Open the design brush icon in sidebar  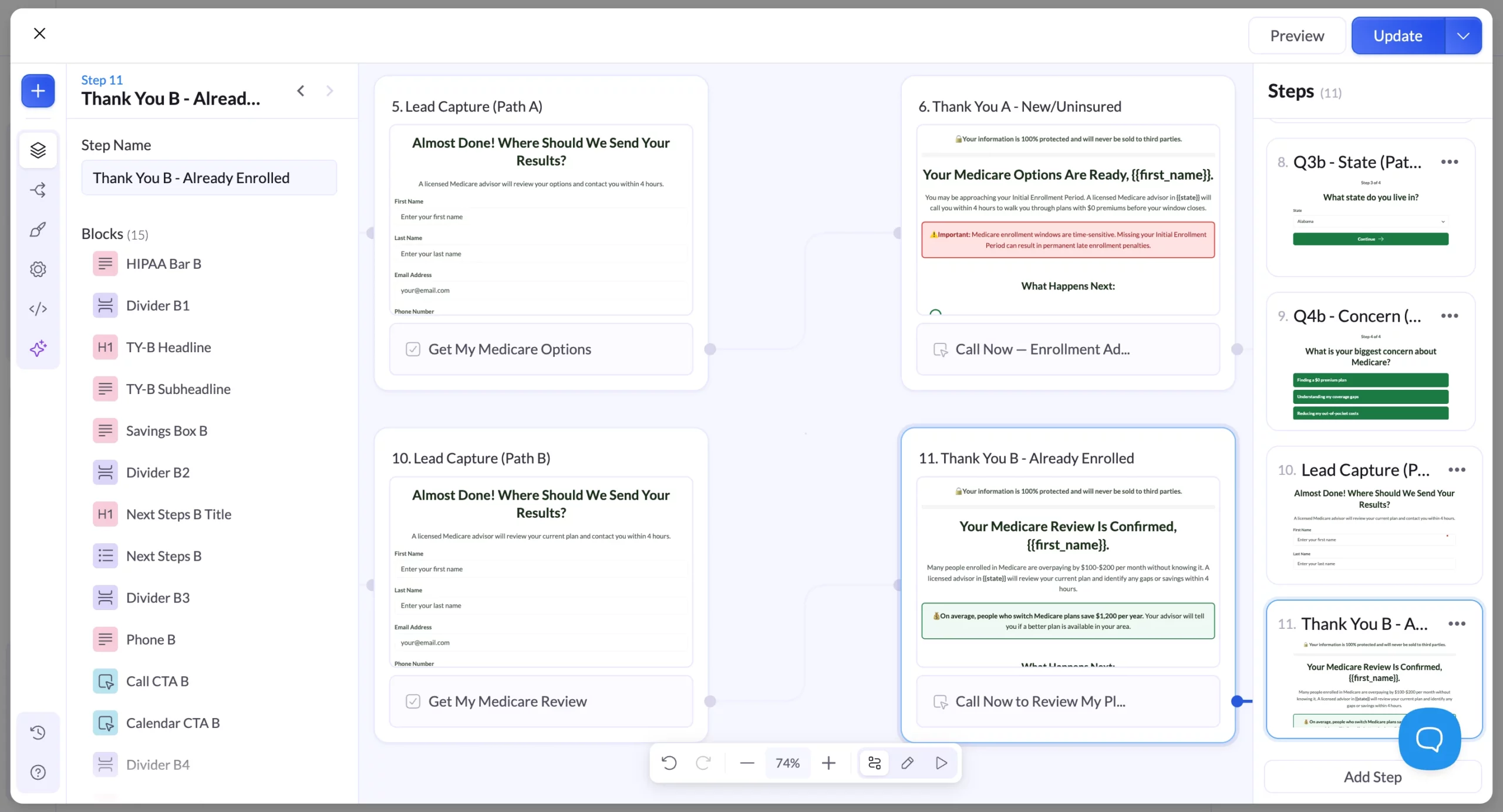click(x=38, y=230)
